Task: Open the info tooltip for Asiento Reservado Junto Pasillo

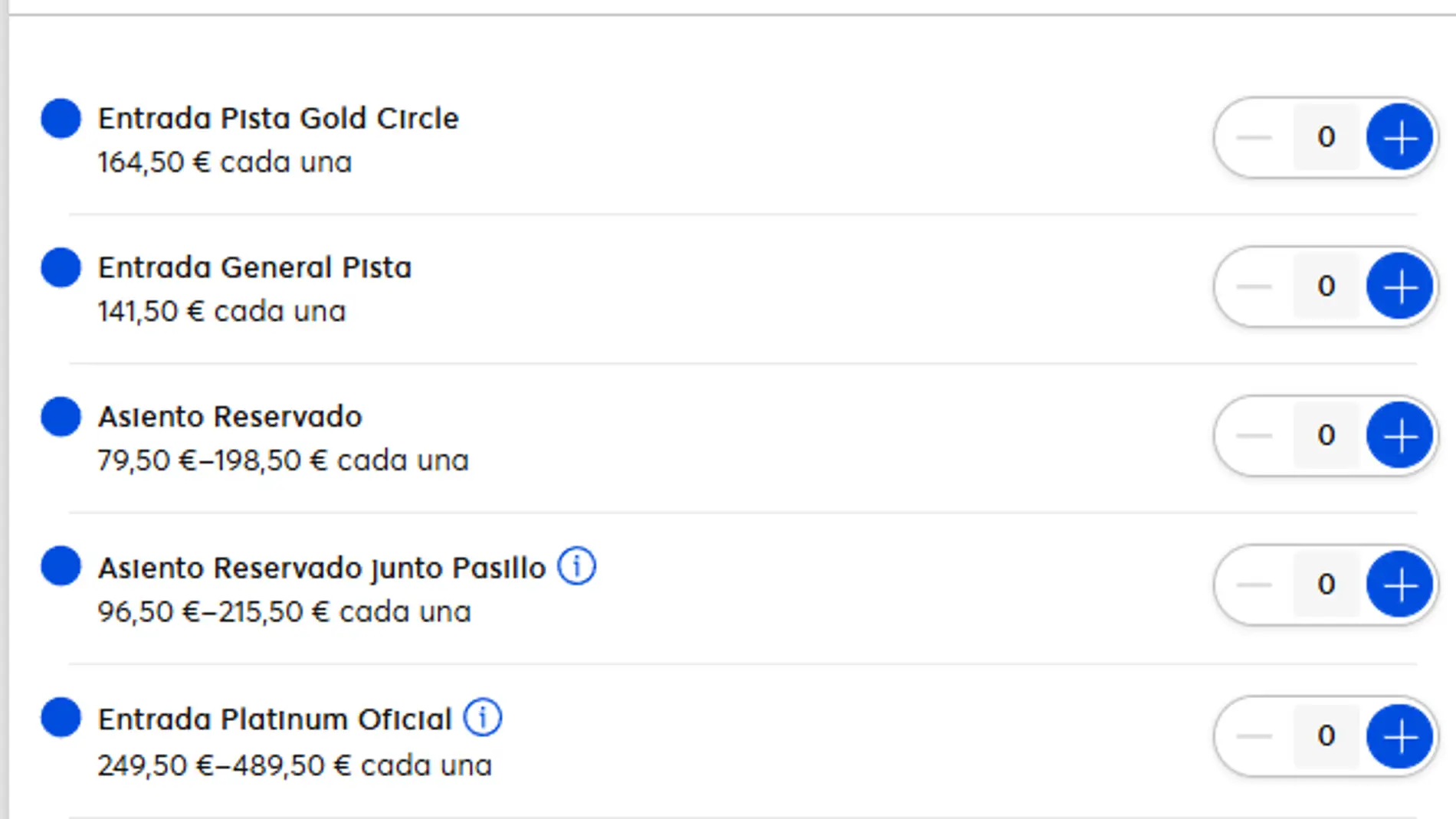Action: [576, 567]
